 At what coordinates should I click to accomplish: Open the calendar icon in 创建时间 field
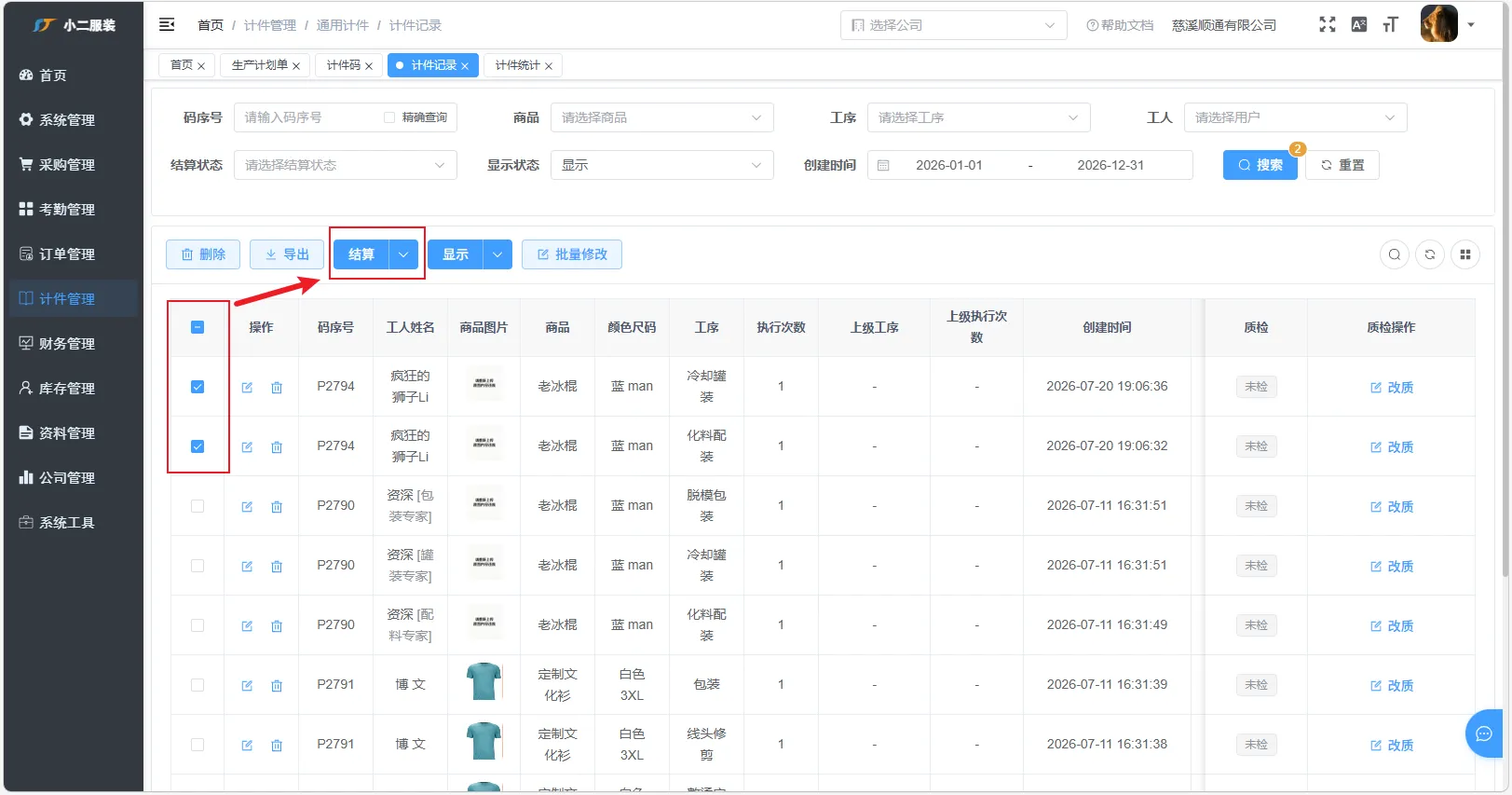click(883, 165)
